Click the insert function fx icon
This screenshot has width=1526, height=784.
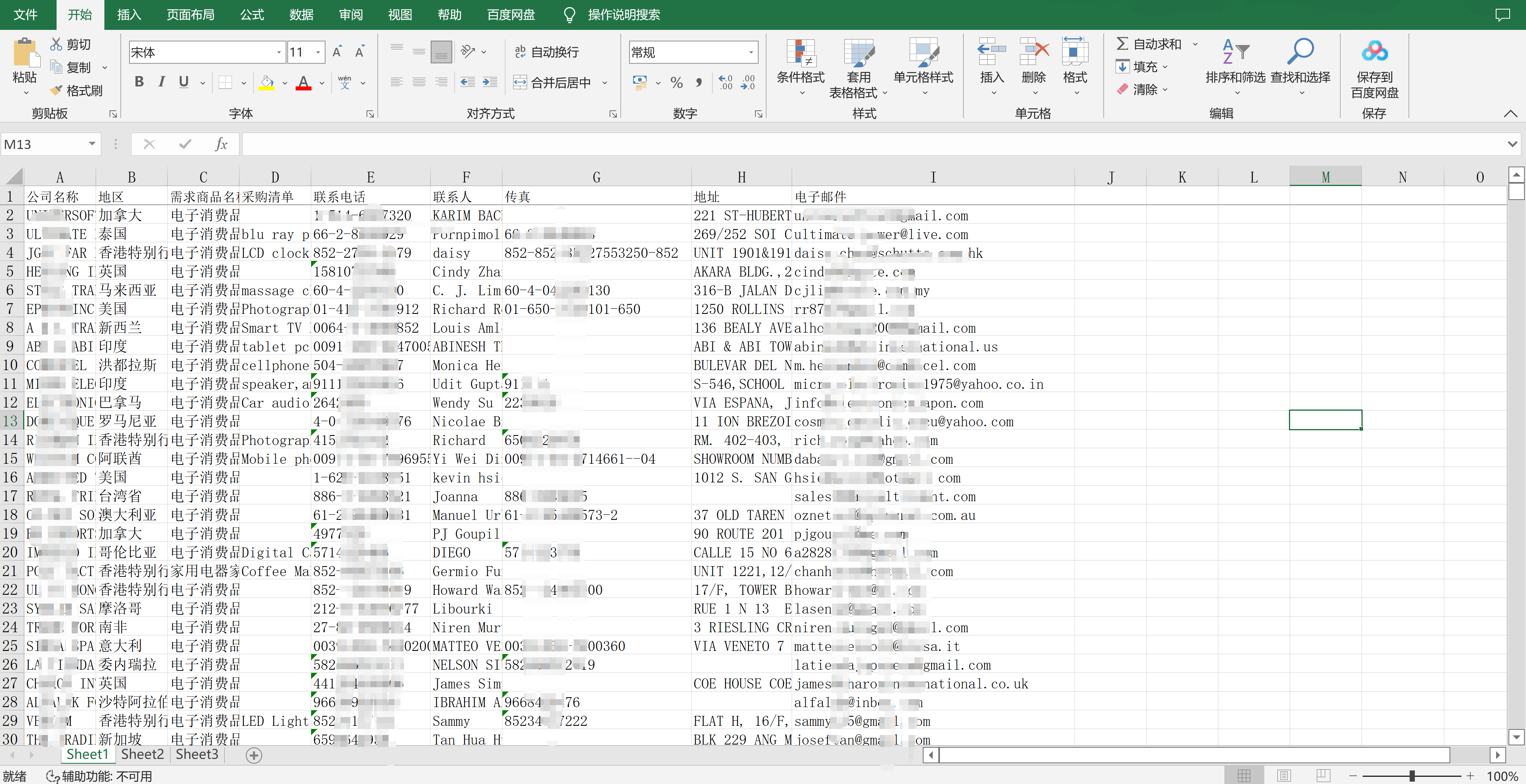pos(221,144)
